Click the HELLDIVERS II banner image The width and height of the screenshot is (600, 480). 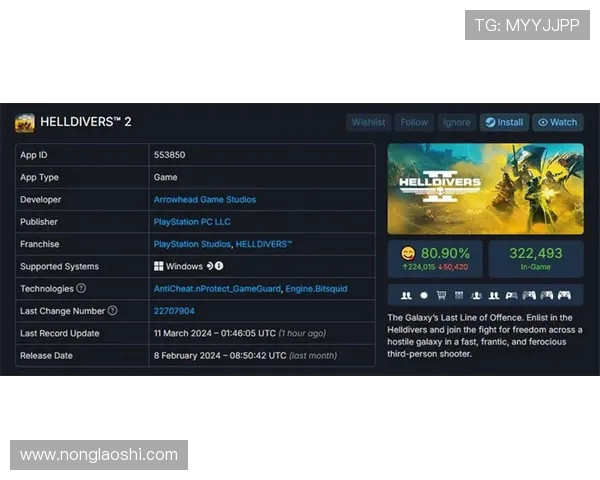pos(485,188)
